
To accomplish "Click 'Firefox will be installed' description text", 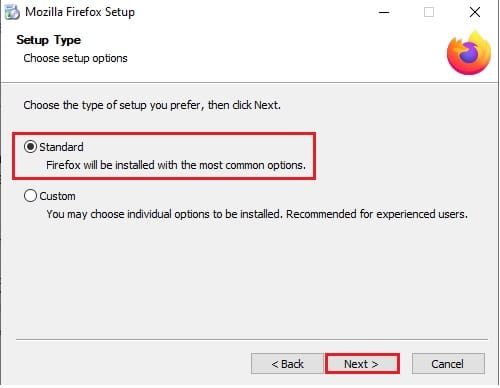I will click(x=176, y=165).
